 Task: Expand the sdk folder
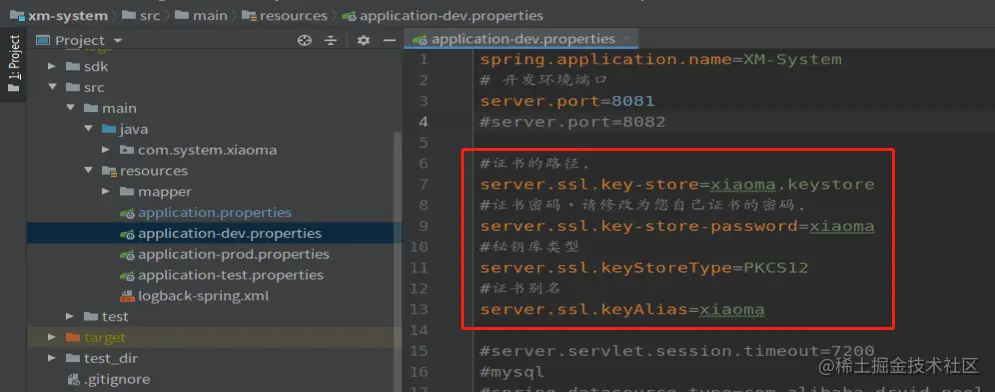click(53, 67)
